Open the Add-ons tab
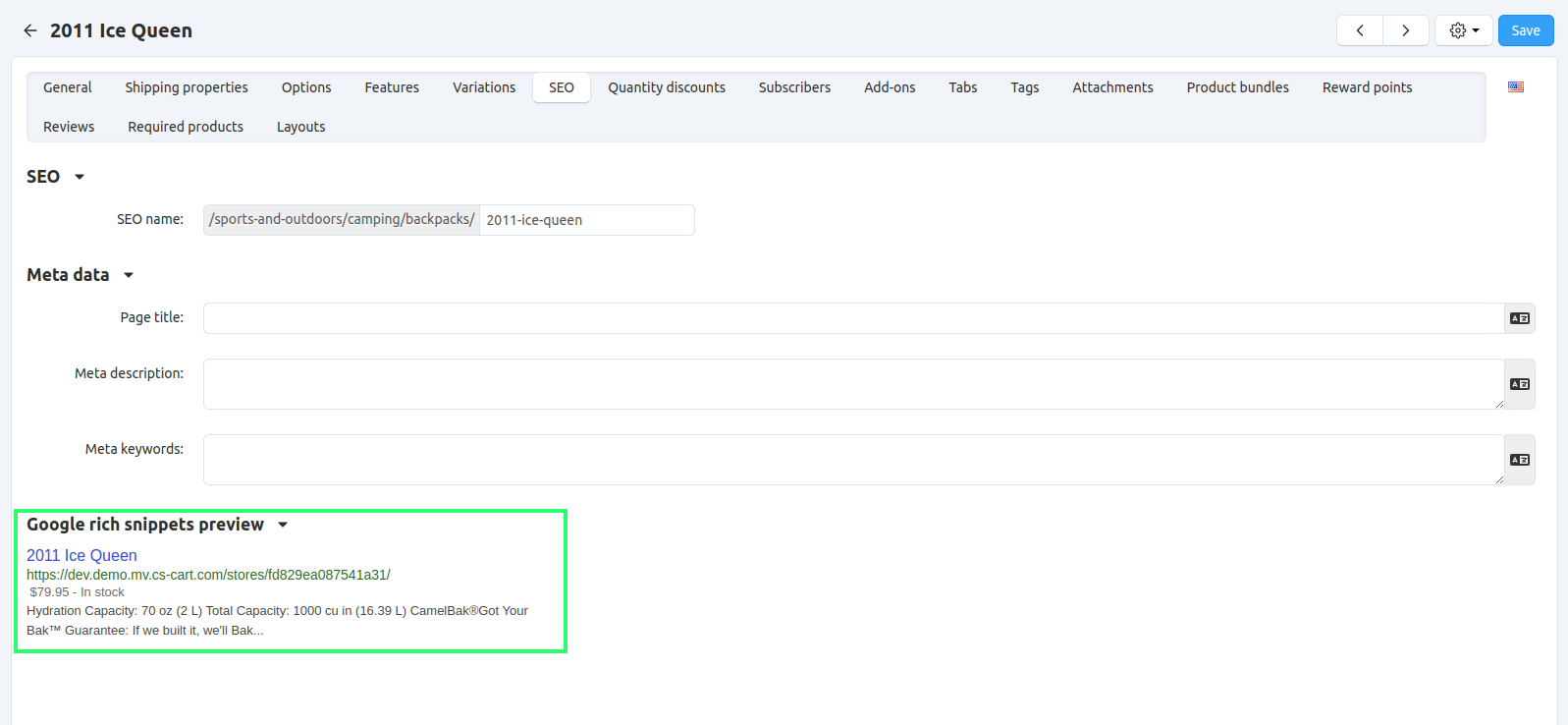Viewport: 1568px width, 725px height. coord(890,87)
